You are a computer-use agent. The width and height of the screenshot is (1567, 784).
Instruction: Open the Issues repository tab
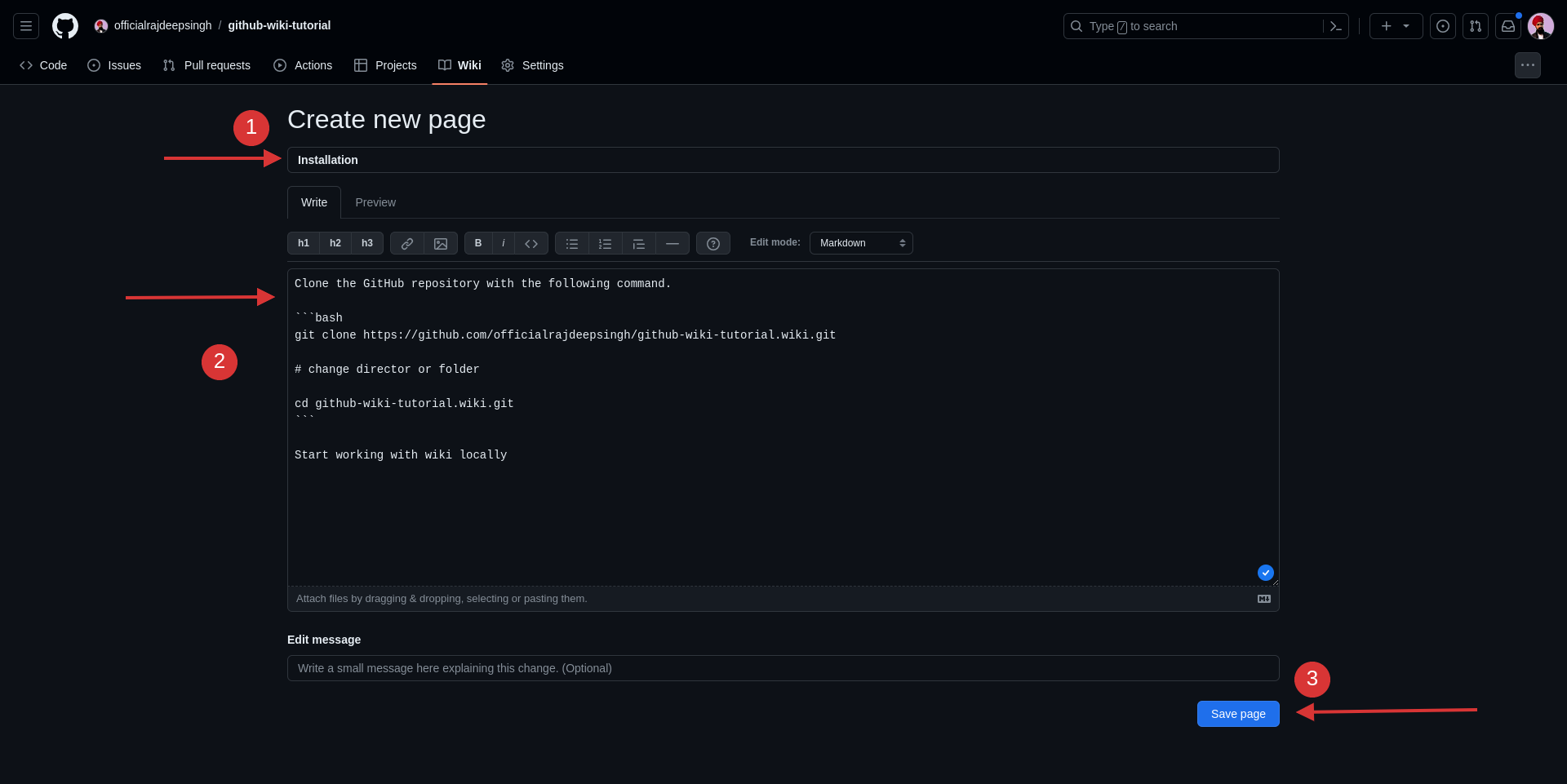[x=114, y=65]
